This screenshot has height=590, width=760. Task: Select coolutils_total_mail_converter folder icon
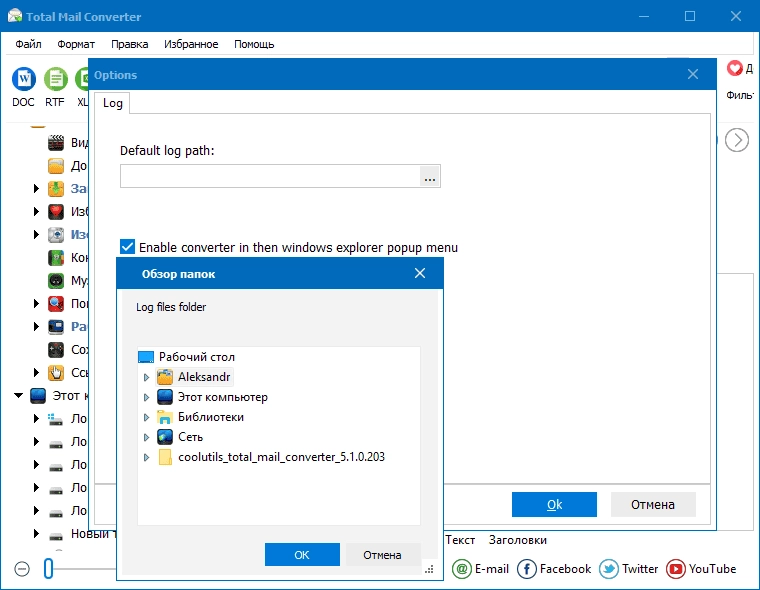tap(165, 457)
